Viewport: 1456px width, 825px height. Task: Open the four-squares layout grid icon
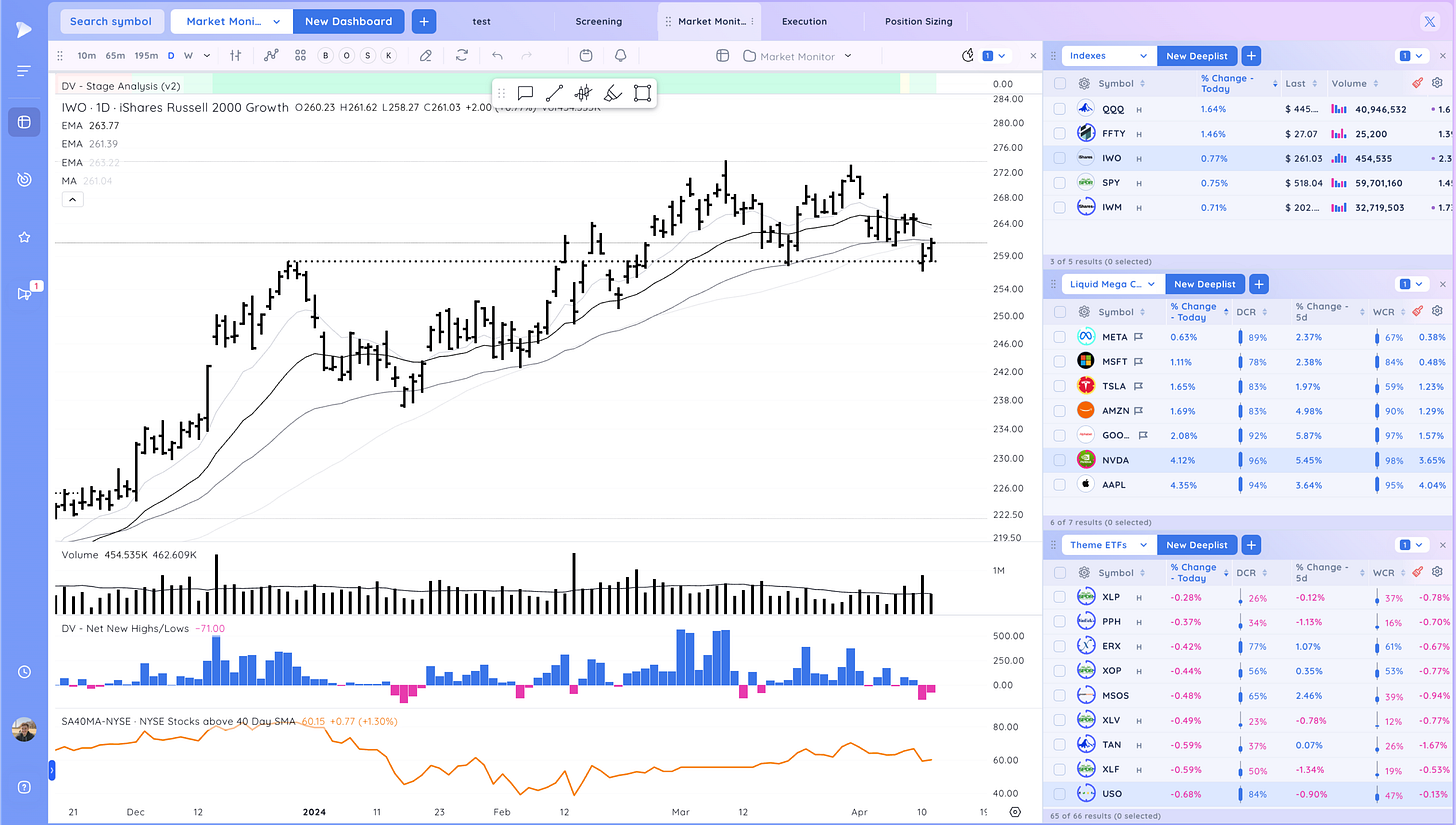tap(301, 56)
